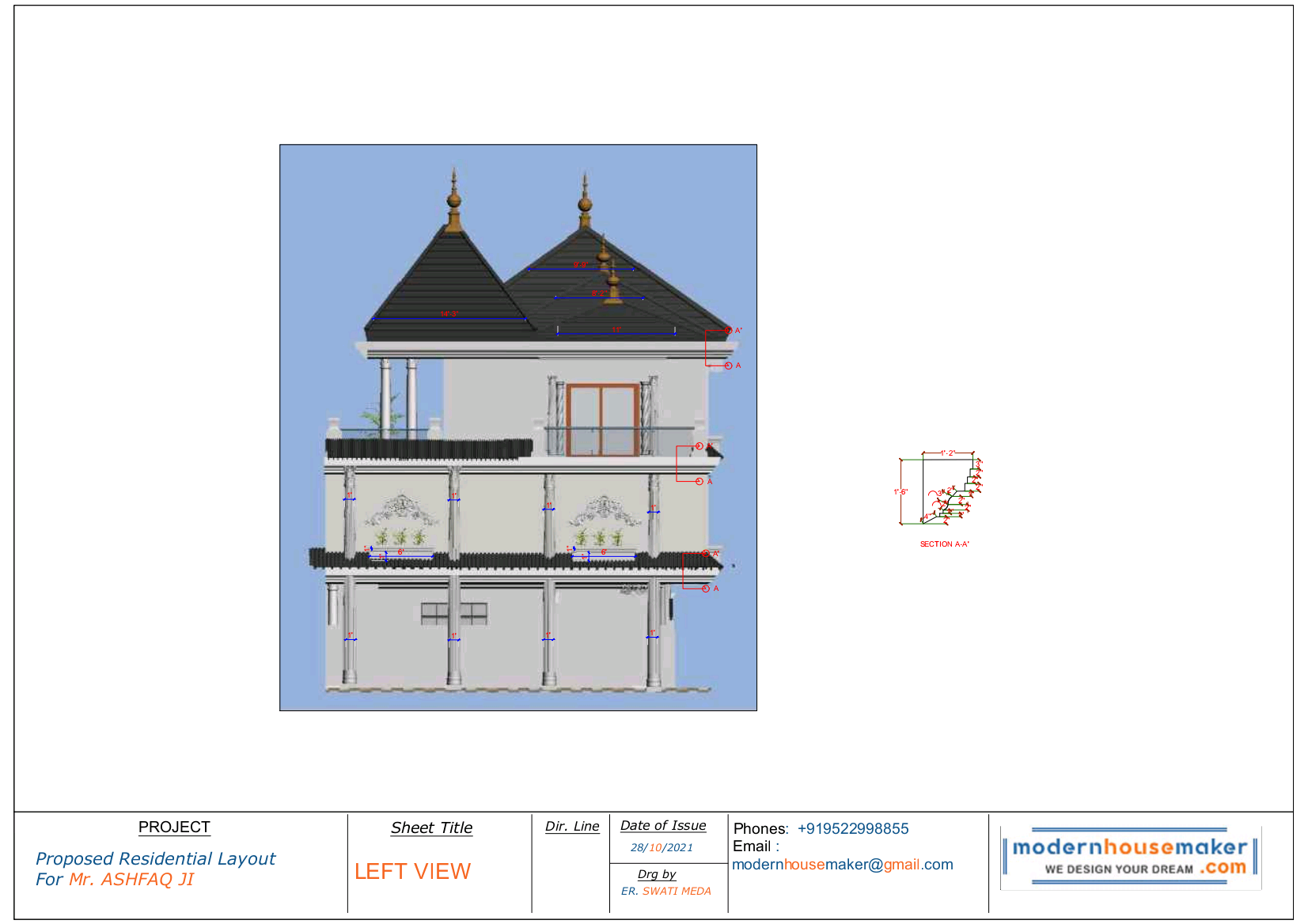The height and width of the screenshot is (924, 1308).
Task: Click the 'For Mr. ASHFAQ JI' text
Action: (x=115, y=879)
